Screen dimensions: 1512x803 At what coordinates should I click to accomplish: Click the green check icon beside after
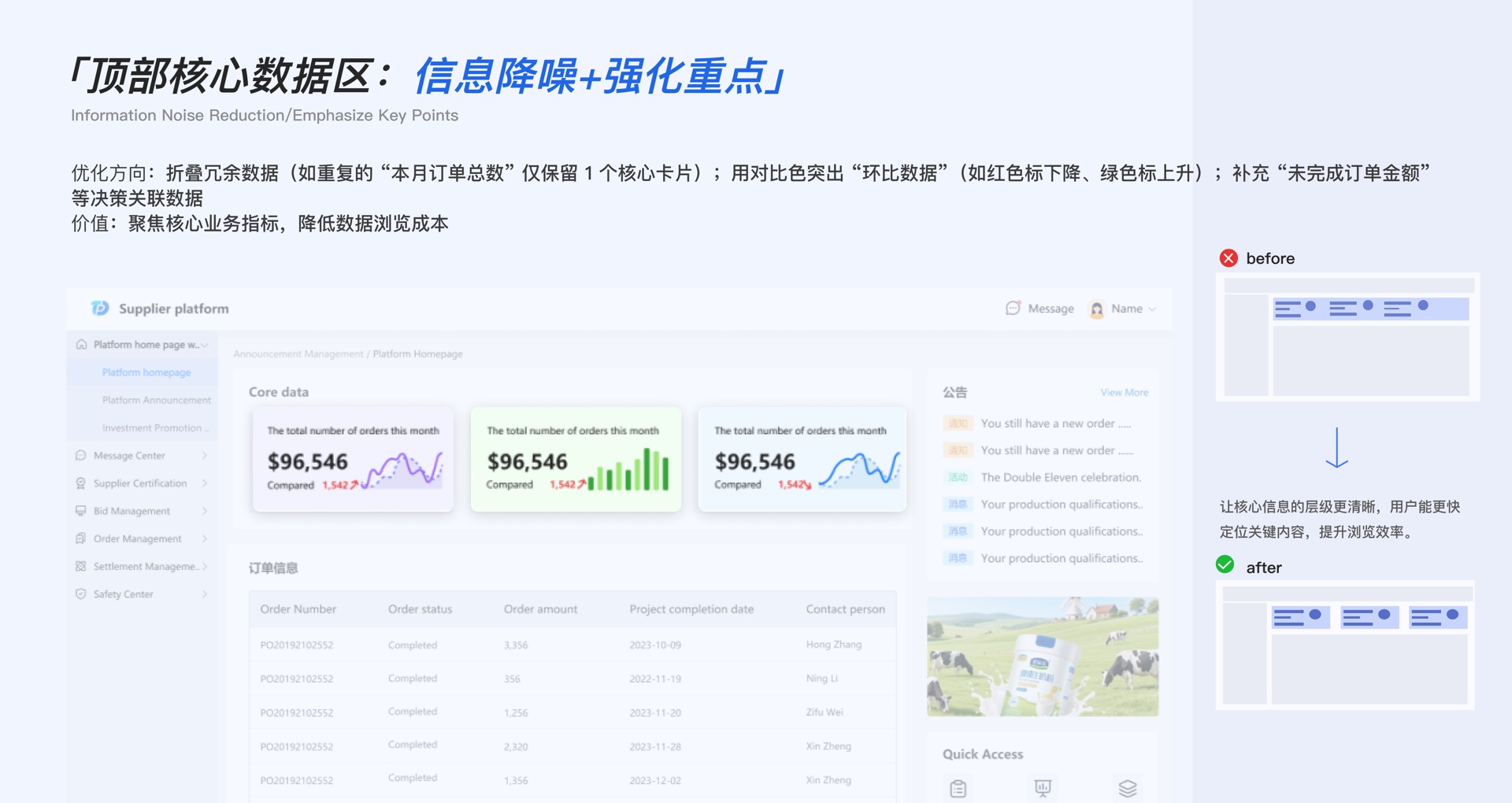click(x=1225, y=564)
